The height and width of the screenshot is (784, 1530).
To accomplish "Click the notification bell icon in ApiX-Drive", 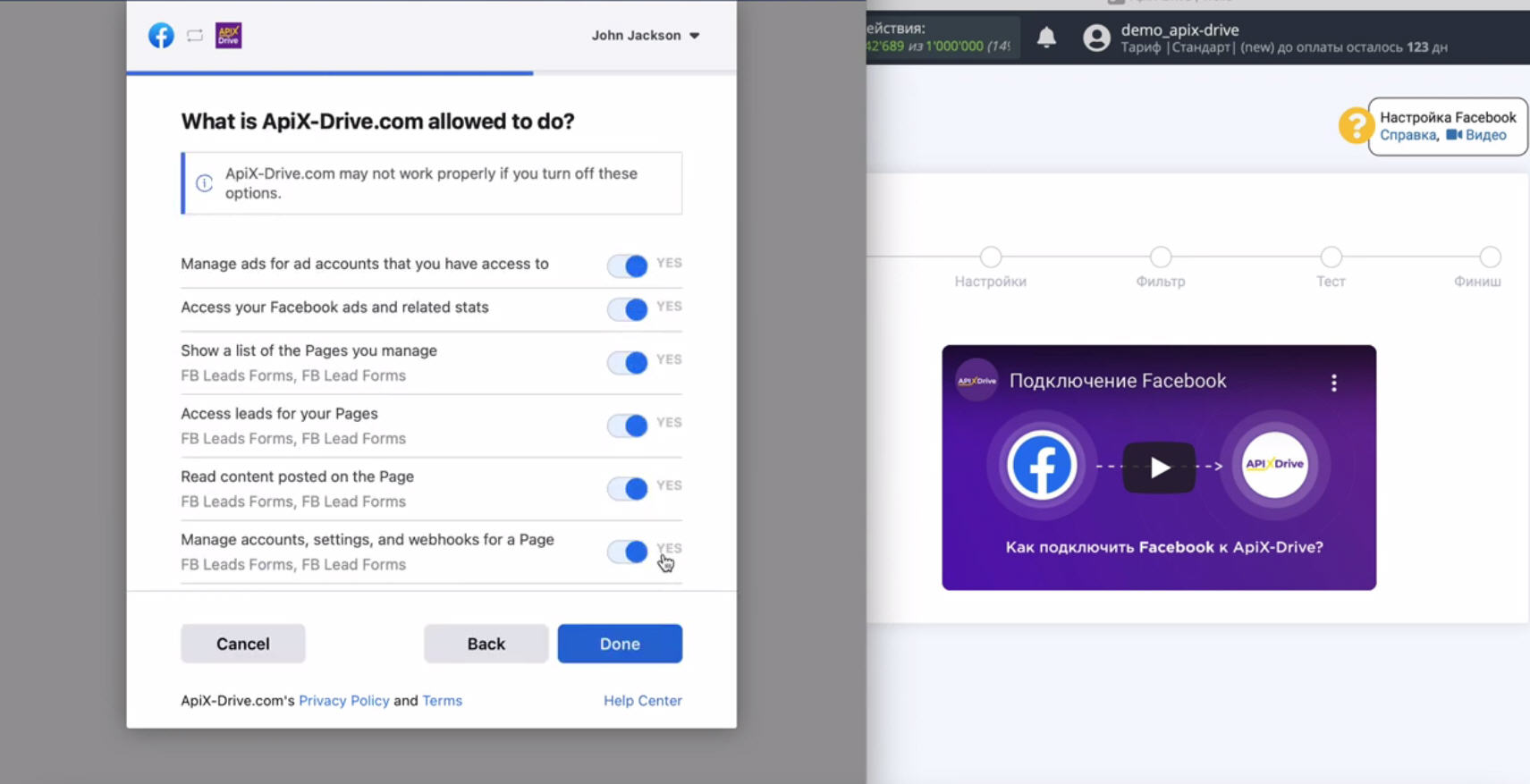I will coord(1046,37).
